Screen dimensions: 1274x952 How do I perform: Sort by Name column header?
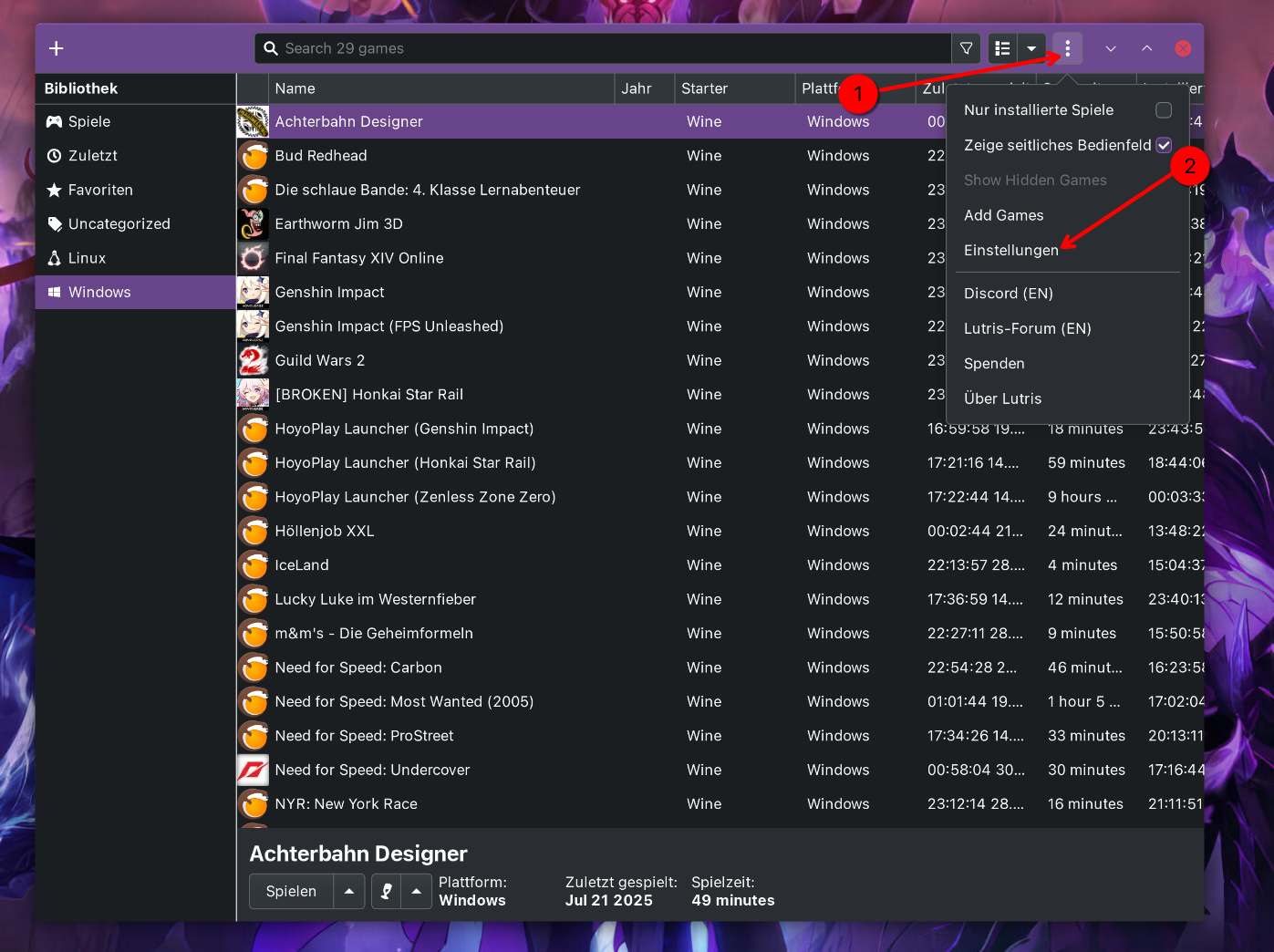[x=441, y=88]
